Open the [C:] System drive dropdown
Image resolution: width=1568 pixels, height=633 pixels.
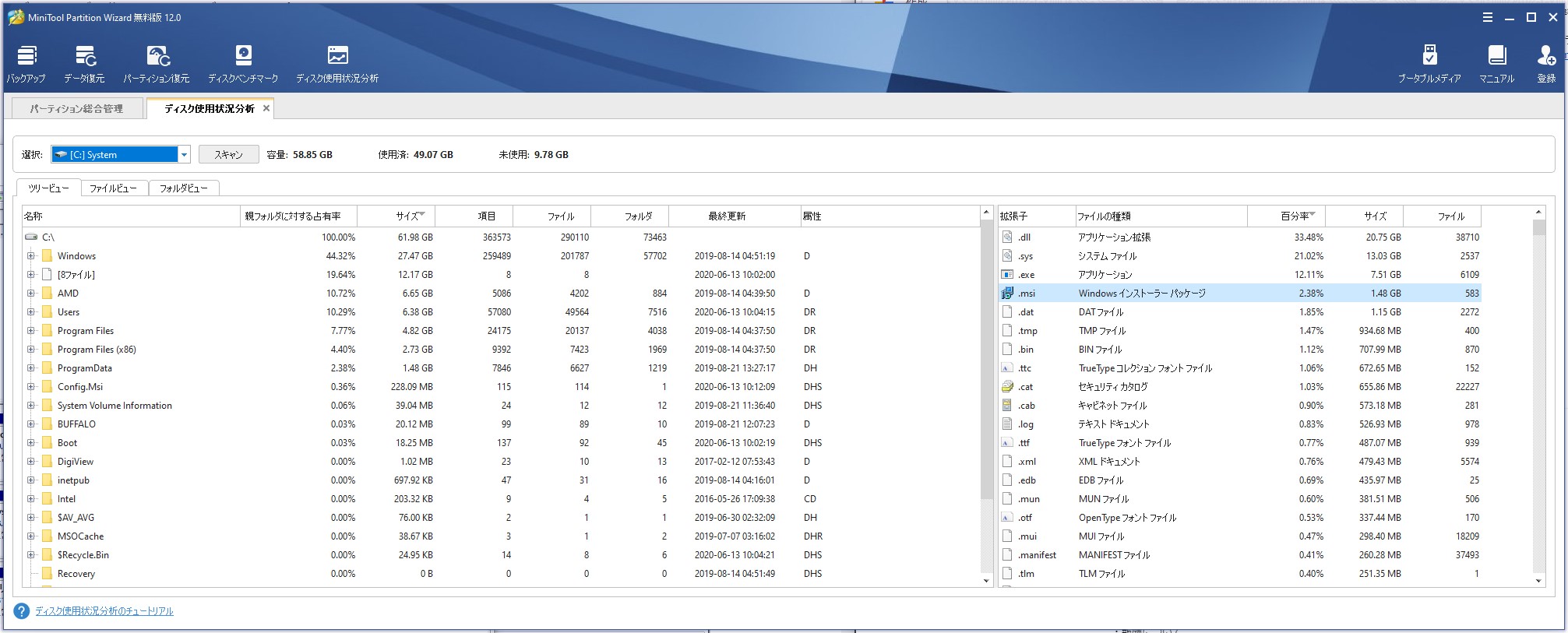(x=184, y=154)
